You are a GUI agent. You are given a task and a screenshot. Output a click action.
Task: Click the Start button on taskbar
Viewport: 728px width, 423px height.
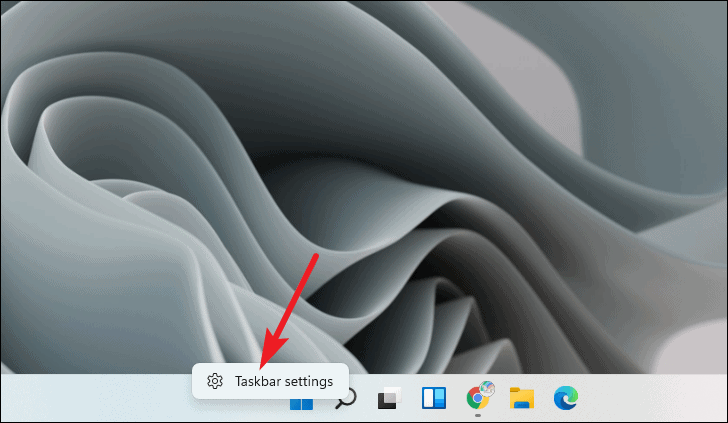pos(301,403)
